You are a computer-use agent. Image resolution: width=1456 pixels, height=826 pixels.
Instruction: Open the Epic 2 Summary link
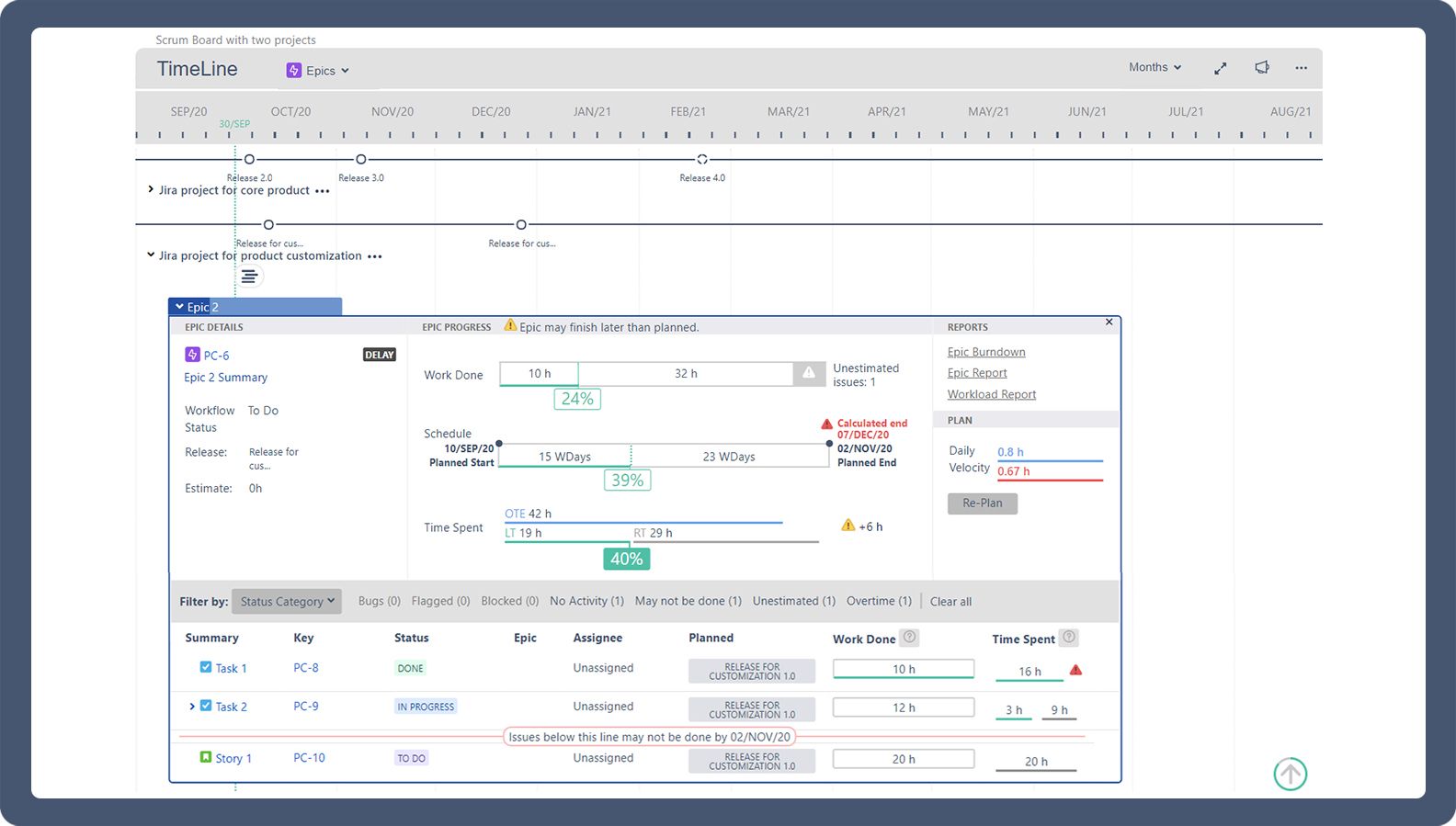225,378
